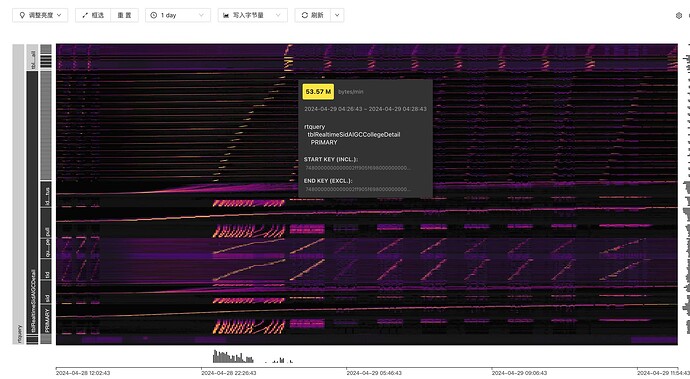Click the histogram bars below the heatmap

pos(252,356)
